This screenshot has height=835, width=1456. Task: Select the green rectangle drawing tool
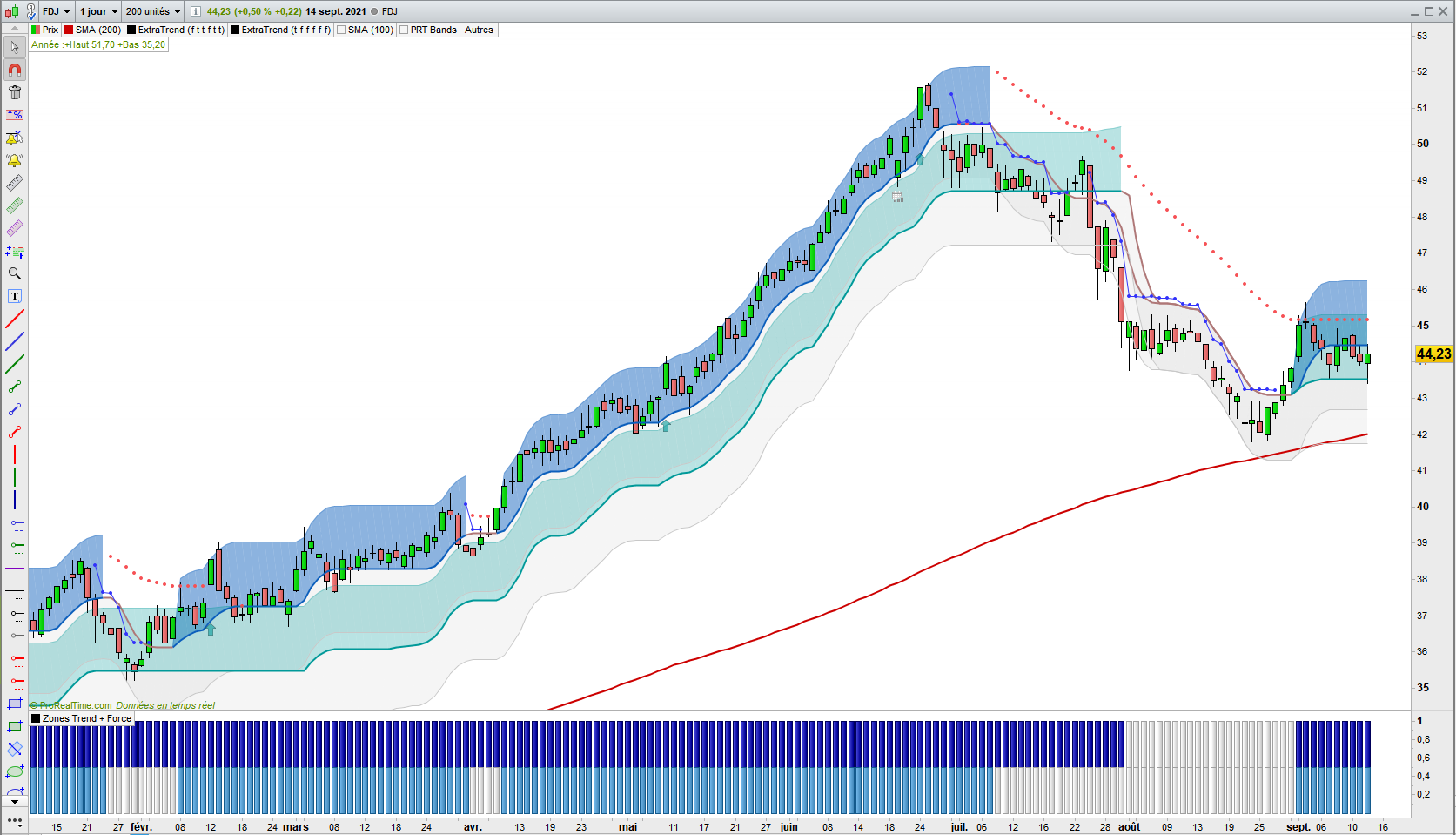pyautogui.click(x=15, y=726)
